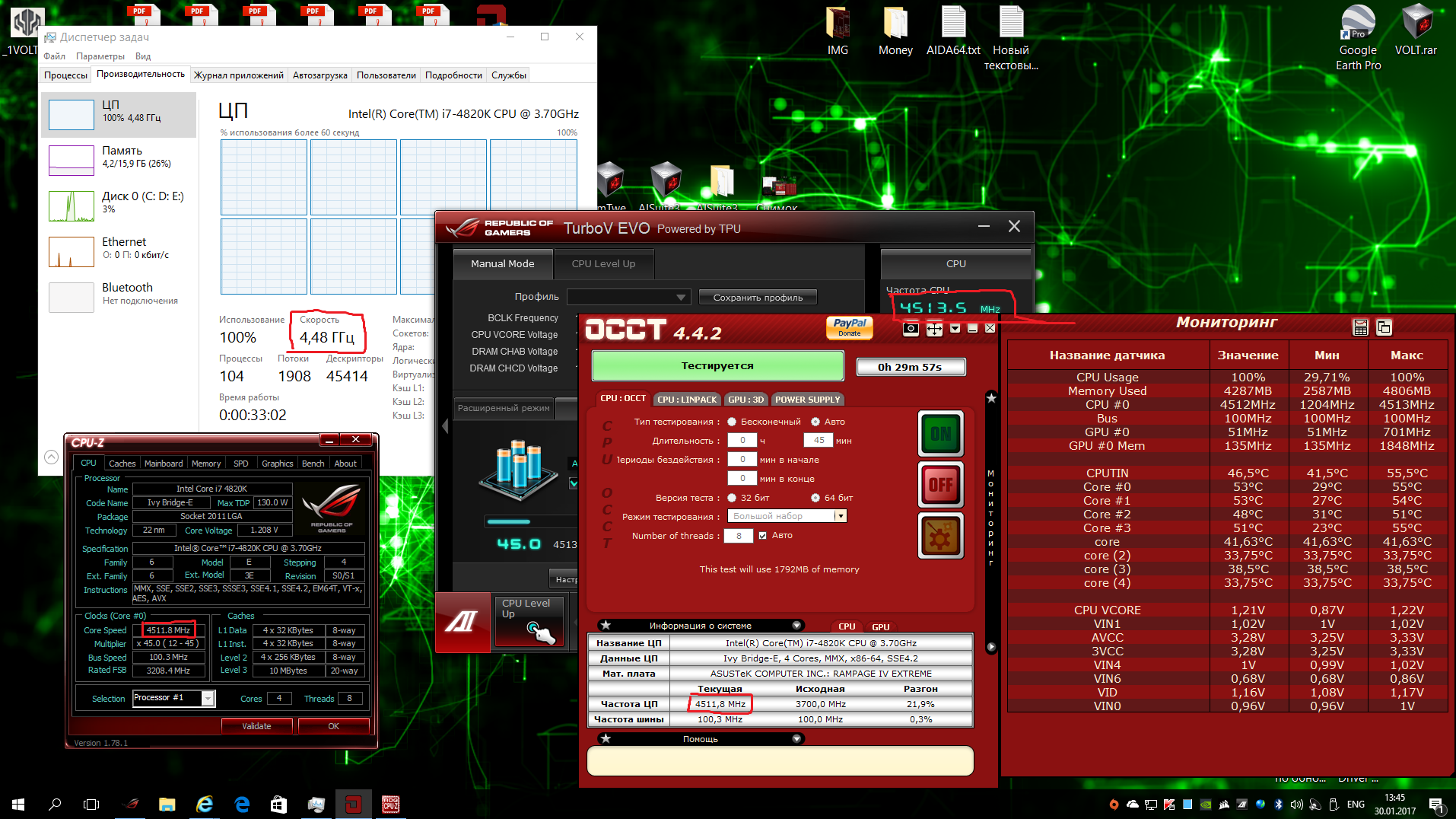This screenshot has width=1456, height=819.
Task: Open Microsoft Edge on the taskbar
Action: point(242,804)
